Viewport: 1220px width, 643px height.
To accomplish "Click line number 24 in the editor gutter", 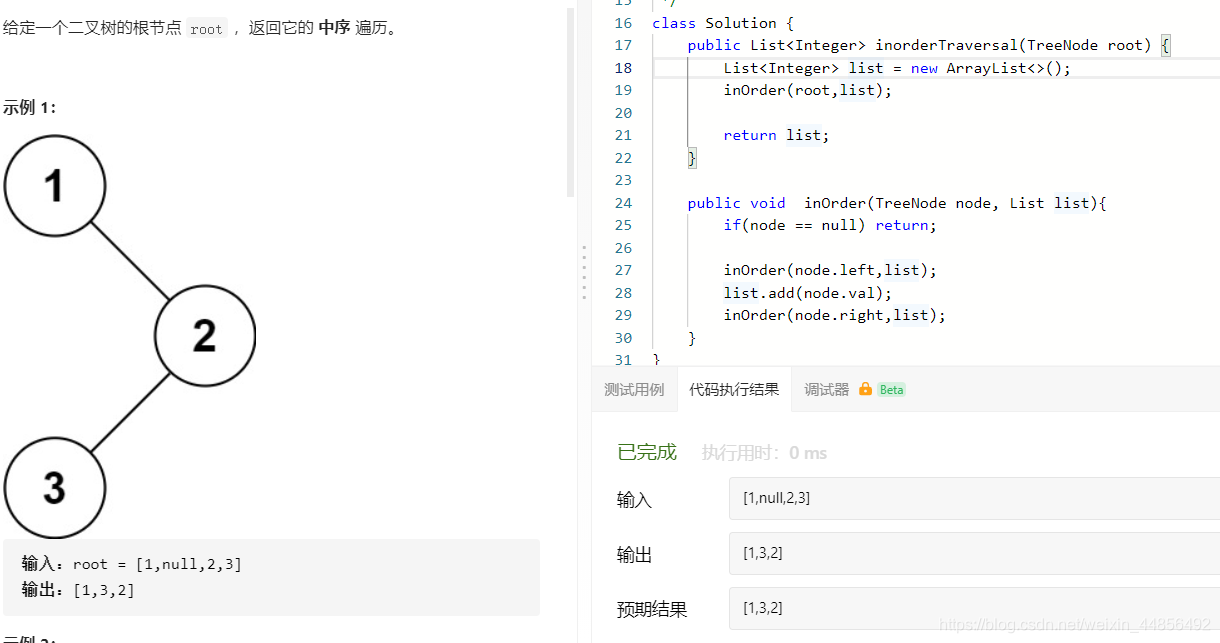I will [623, 203].
